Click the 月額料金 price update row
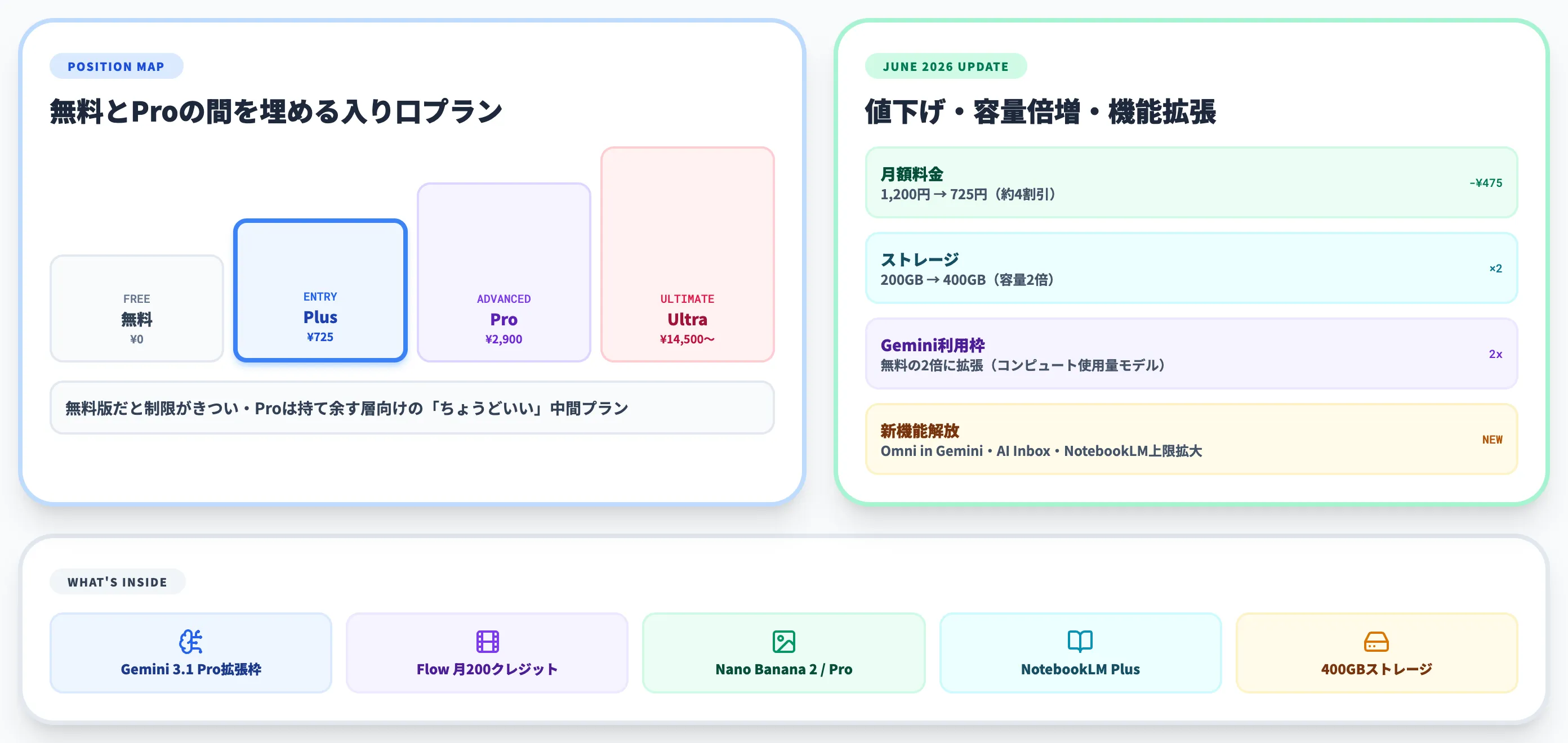 [1191, 182]
